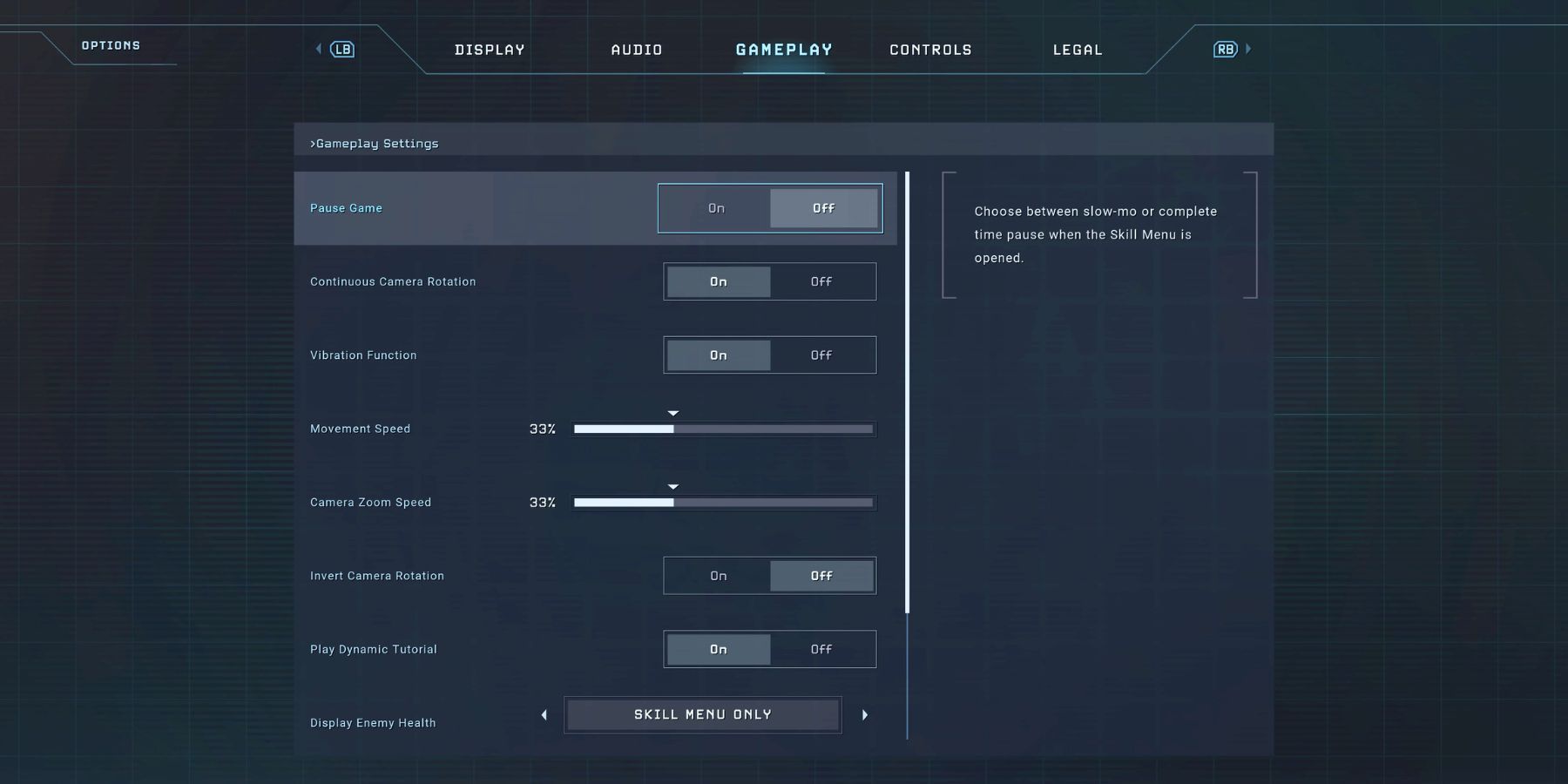Click the Movement Speed marker arrow
Image resolution: width=1568 pixels, height=784 pixels.
[672, 413]
